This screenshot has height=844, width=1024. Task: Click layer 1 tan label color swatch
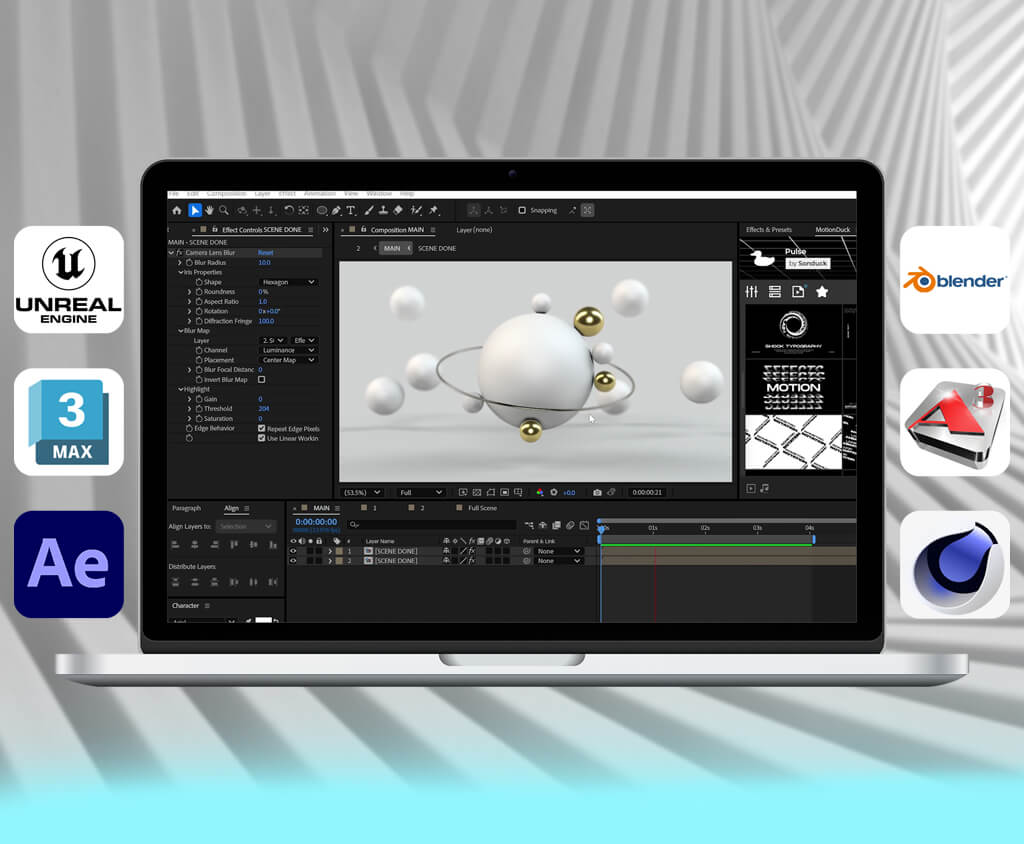[339, 551]
